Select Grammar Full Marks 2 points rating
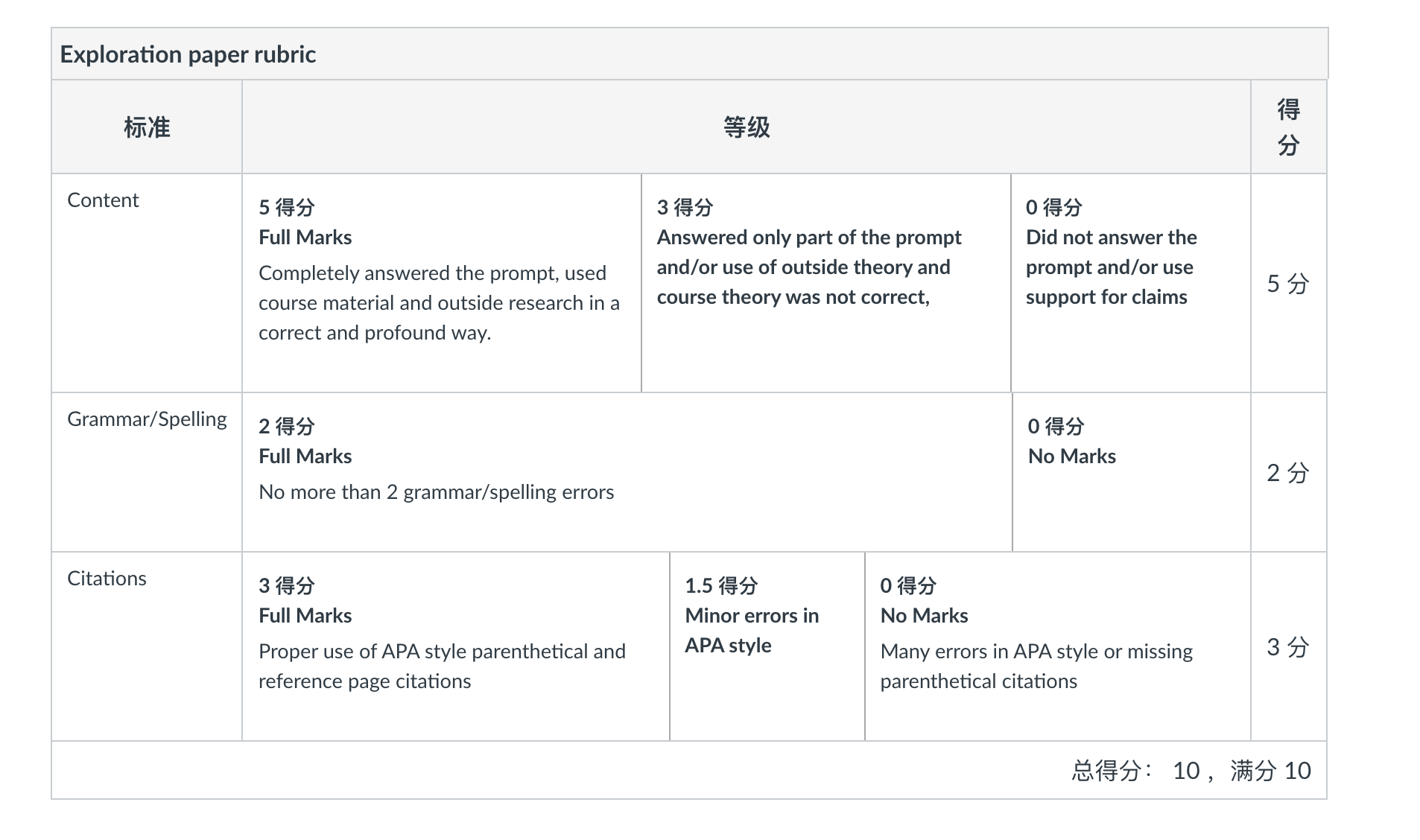Image resolution: width=1420 pixels, height=840 pixels. [627, 472]
